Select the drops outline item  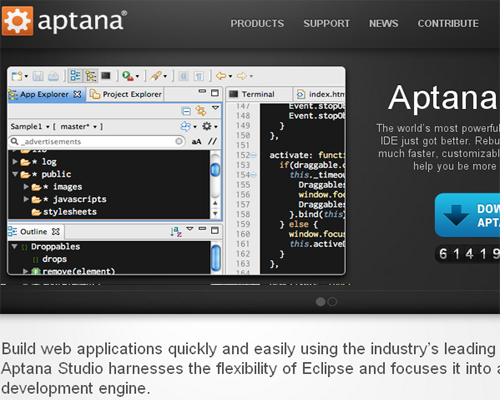(54, 259)
